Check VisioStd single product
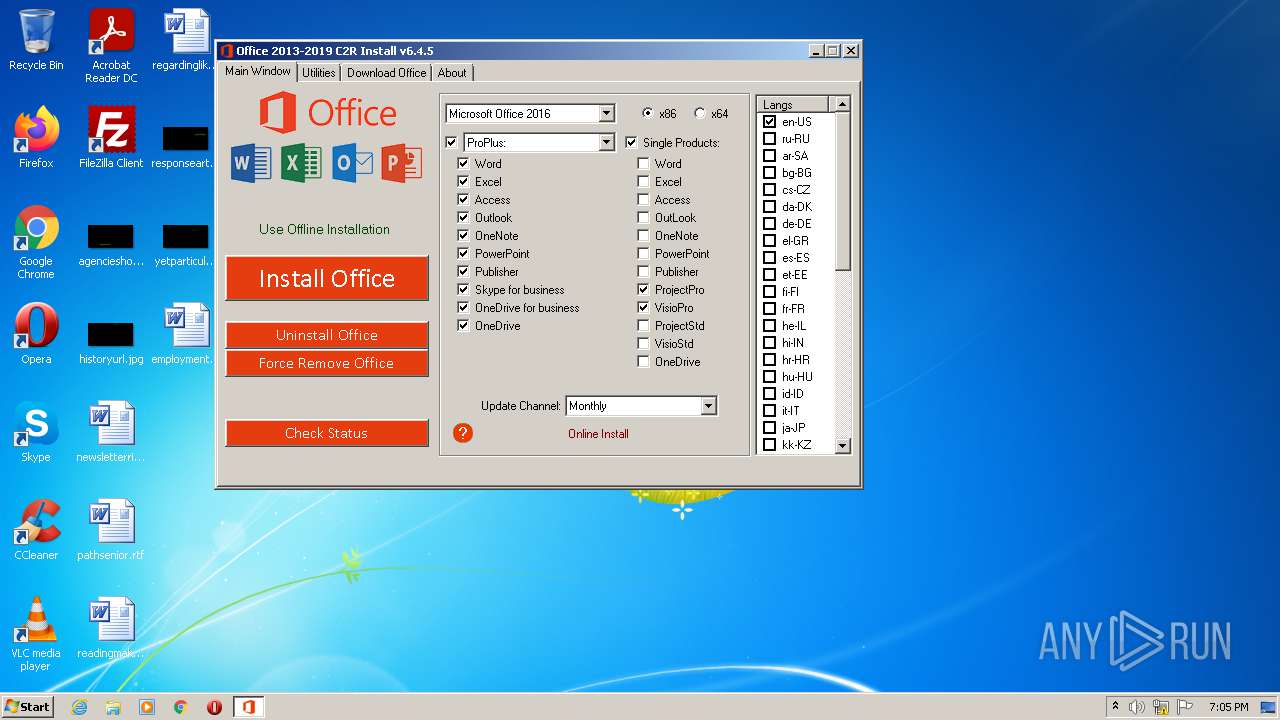The height and width of the screenshot is (720, 1280). (643, 343)
